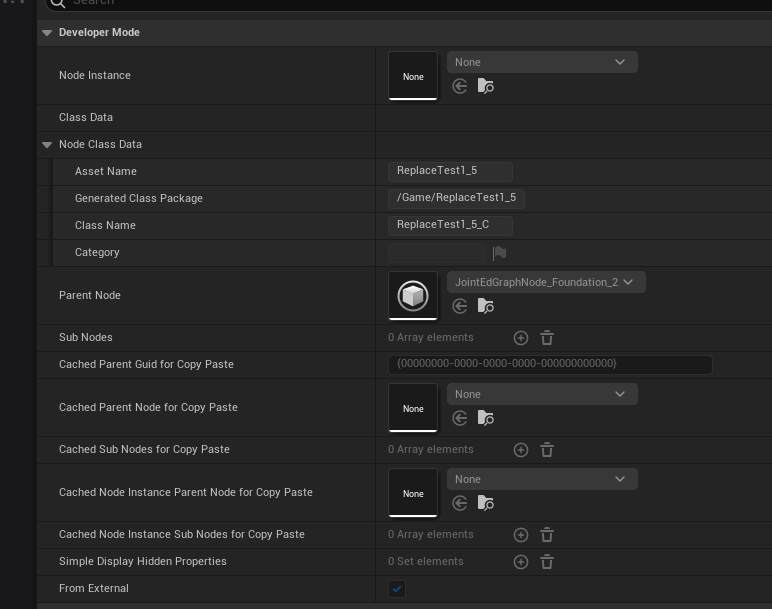Collapse the Developer Mode section
772x609 pixels.
click(x=47, y=33)
